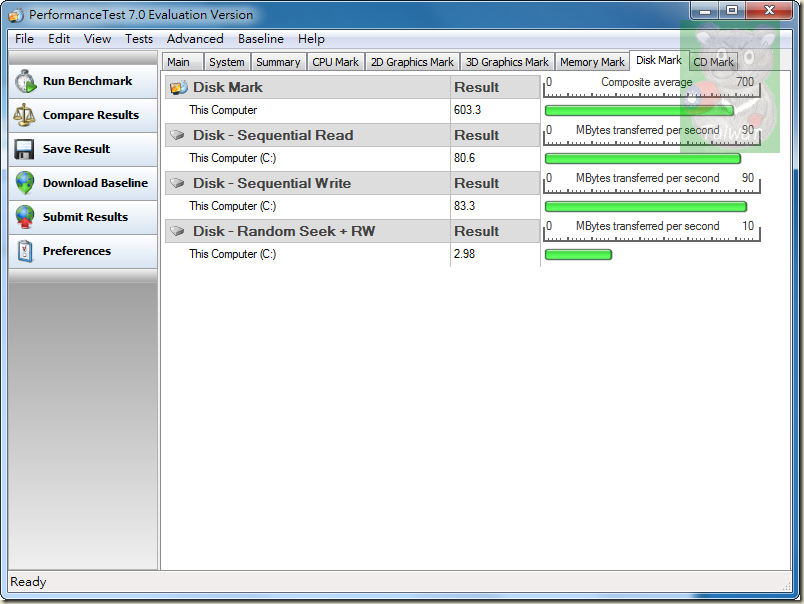Click the Download Baseline button label
Viewport: 804px width, 604px height.
[x=95, y=183]
